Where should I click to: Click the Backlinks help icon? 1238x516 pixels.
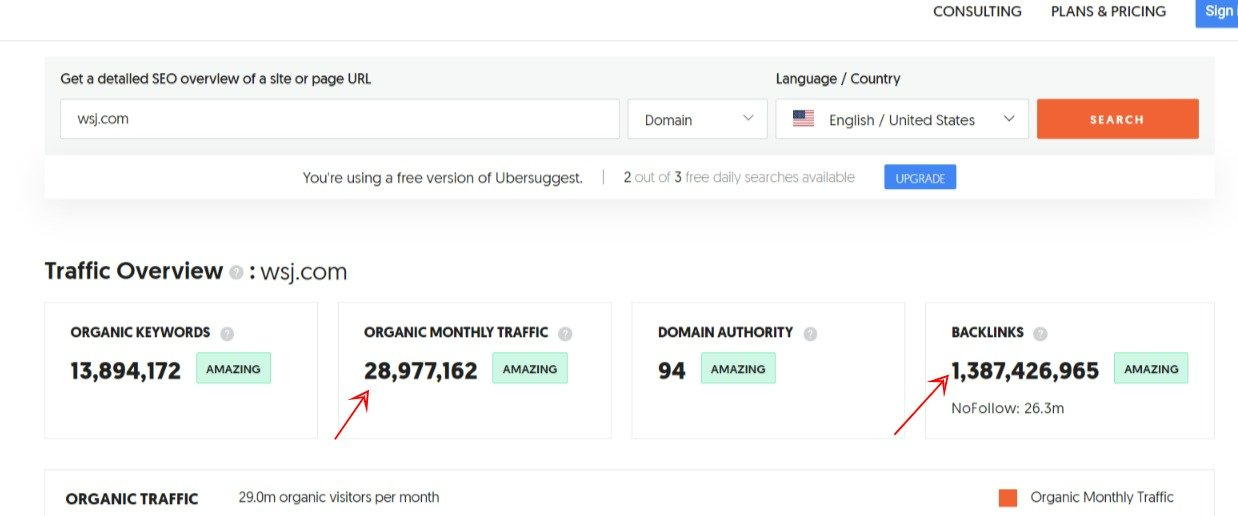pyautogui.click(x=1040, y=333)
